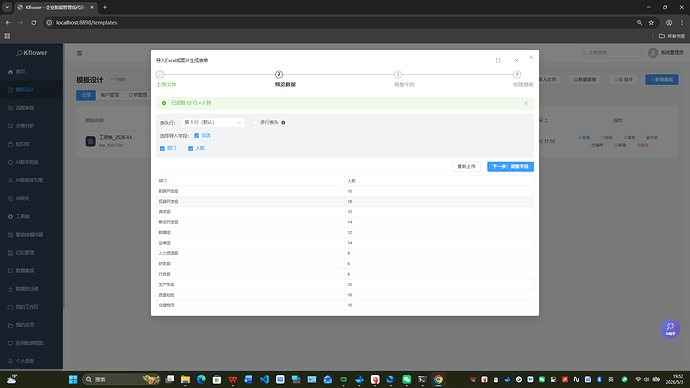
Task: Click the 重新上传 button
Action: click(466, 167)
